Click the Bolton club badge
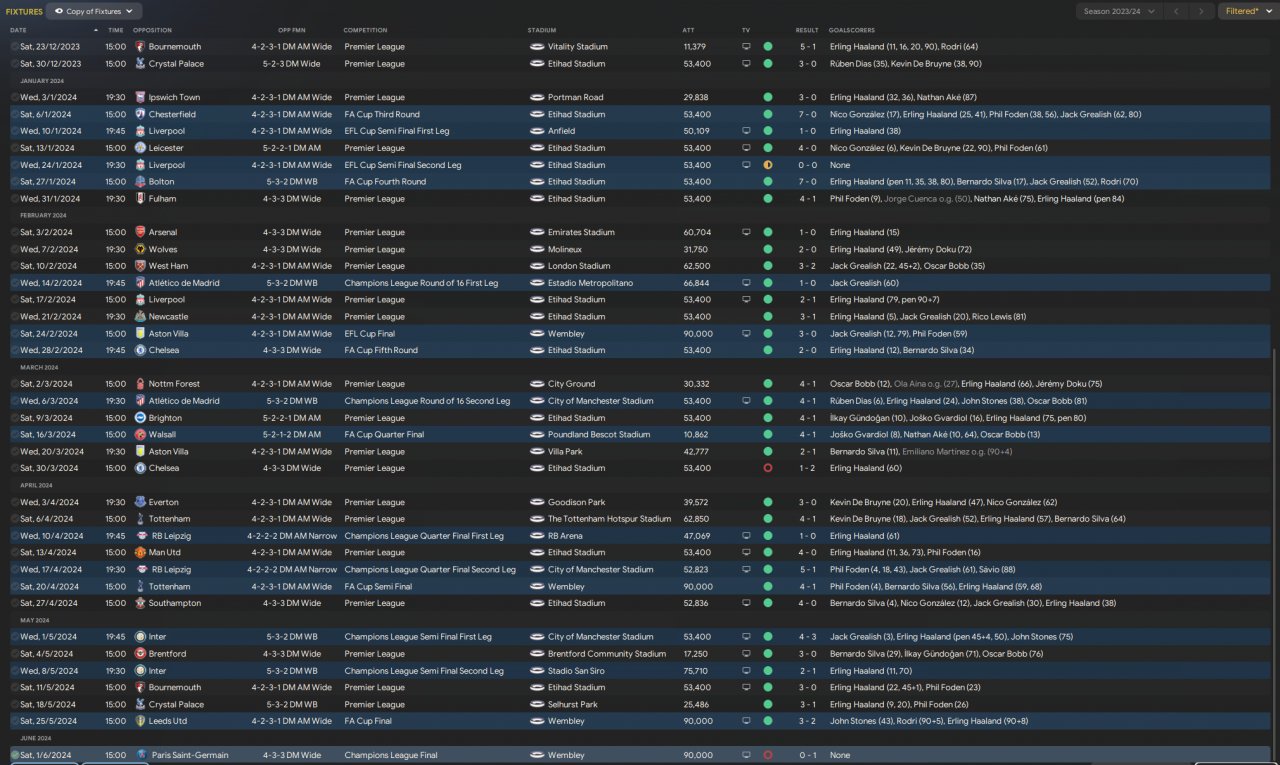The height and width of the screenshot is (765, 1280). click(140, 182)
